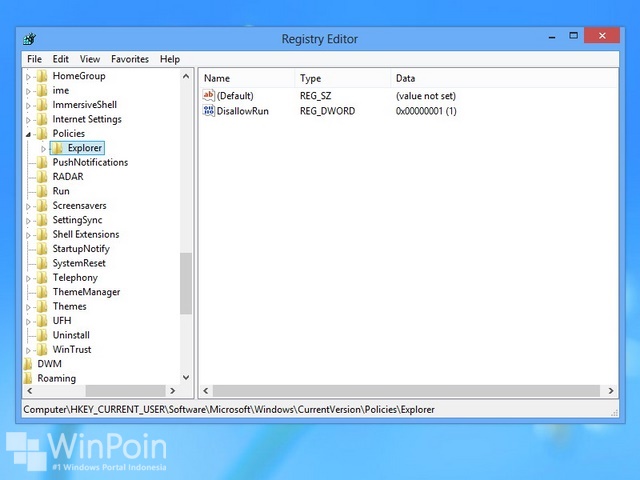Click the Uninstall folder icon

[x=42, y=335]
